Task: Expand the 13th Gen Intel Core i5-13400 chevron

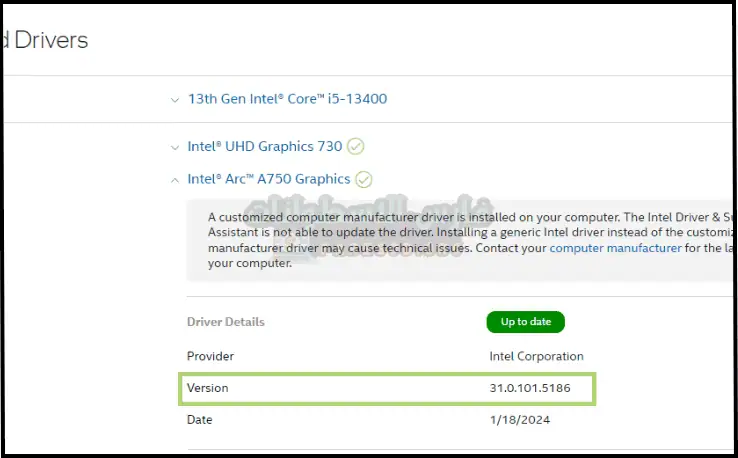Action: (x=175, y=99)
